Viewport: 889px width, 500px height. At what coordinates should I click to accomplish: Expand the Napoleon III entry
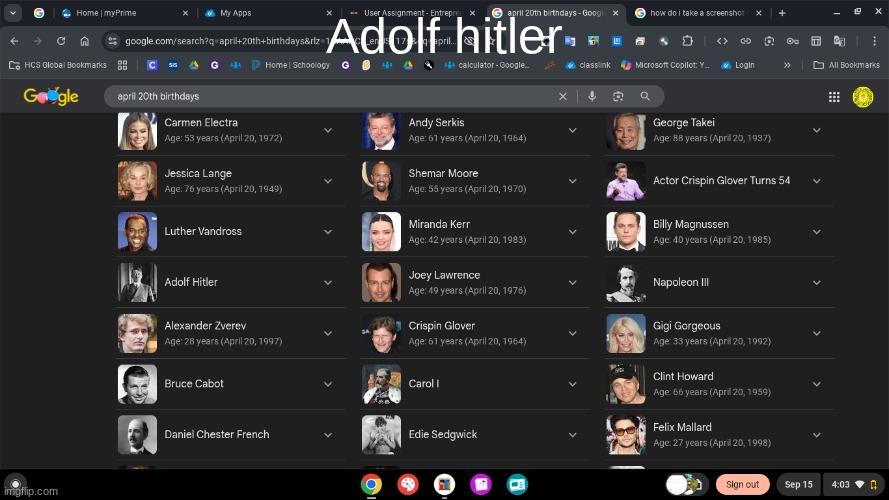(816, 282)
